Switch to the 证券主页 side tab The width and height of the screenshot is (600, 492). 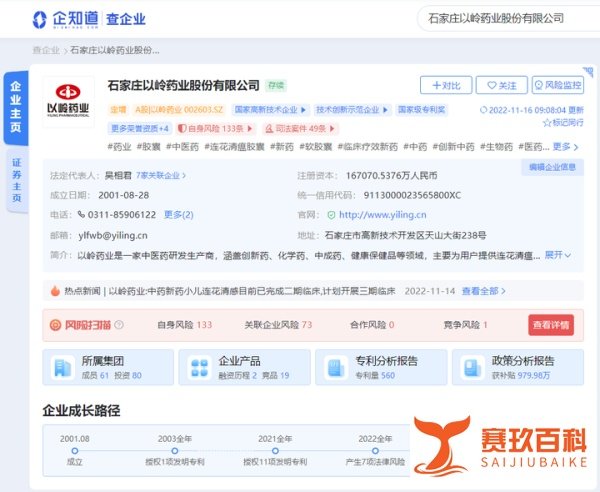click(x=17, y=180)
